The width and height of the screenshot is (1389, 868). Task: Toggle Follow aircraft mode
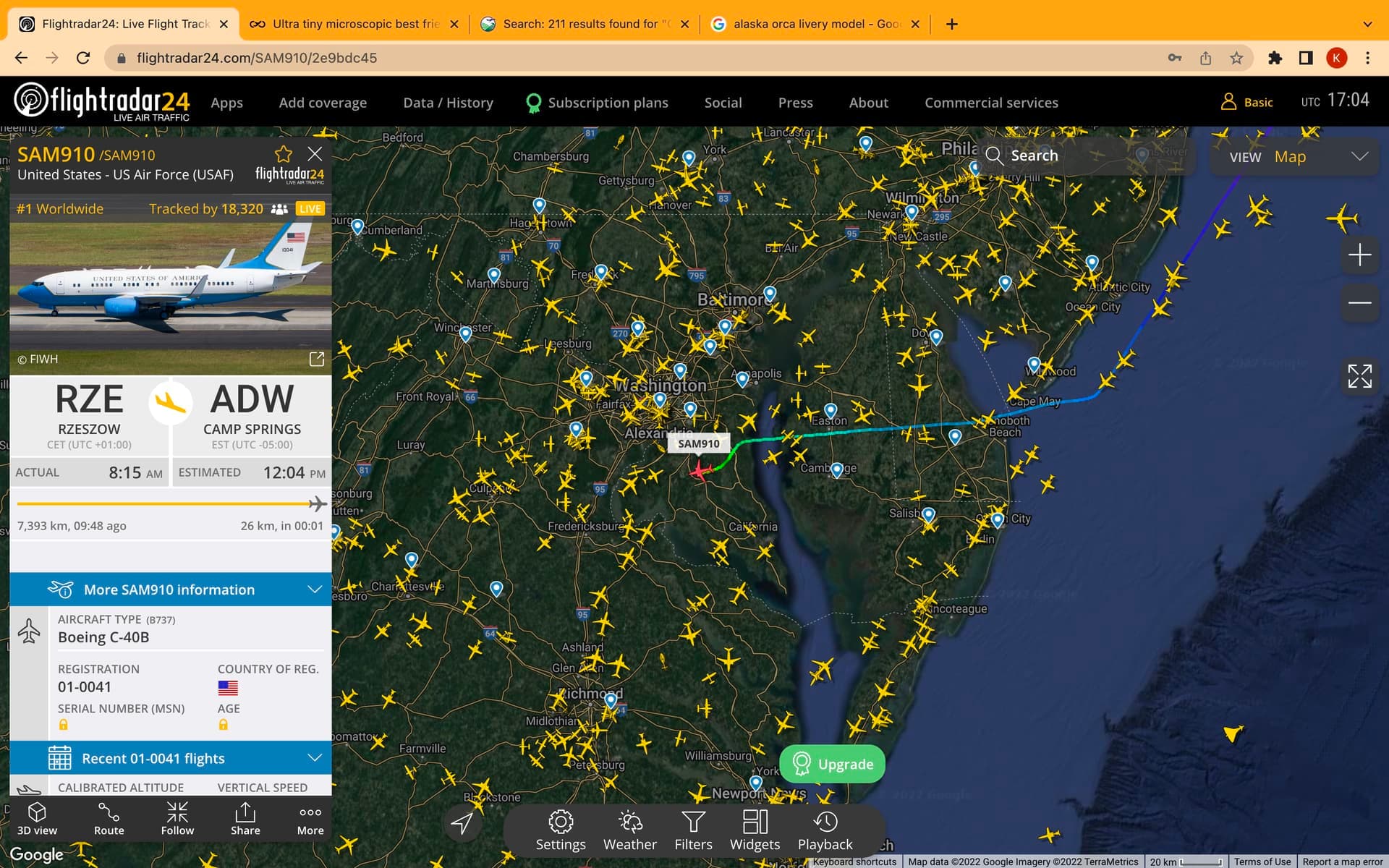click(177, 819)
